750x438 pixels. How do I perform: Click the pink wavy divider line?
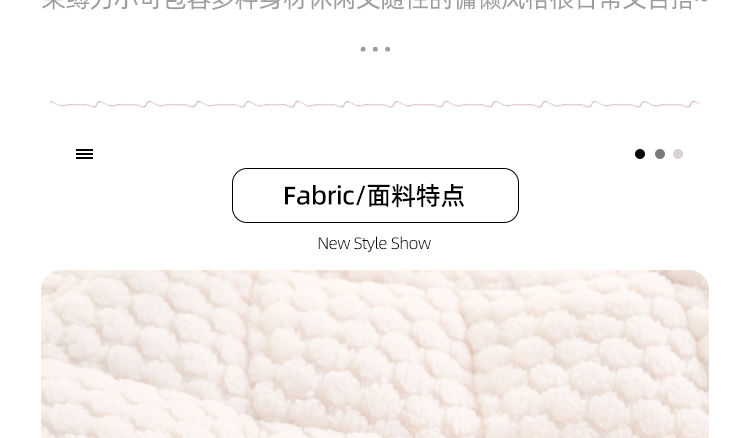(375, 104)
